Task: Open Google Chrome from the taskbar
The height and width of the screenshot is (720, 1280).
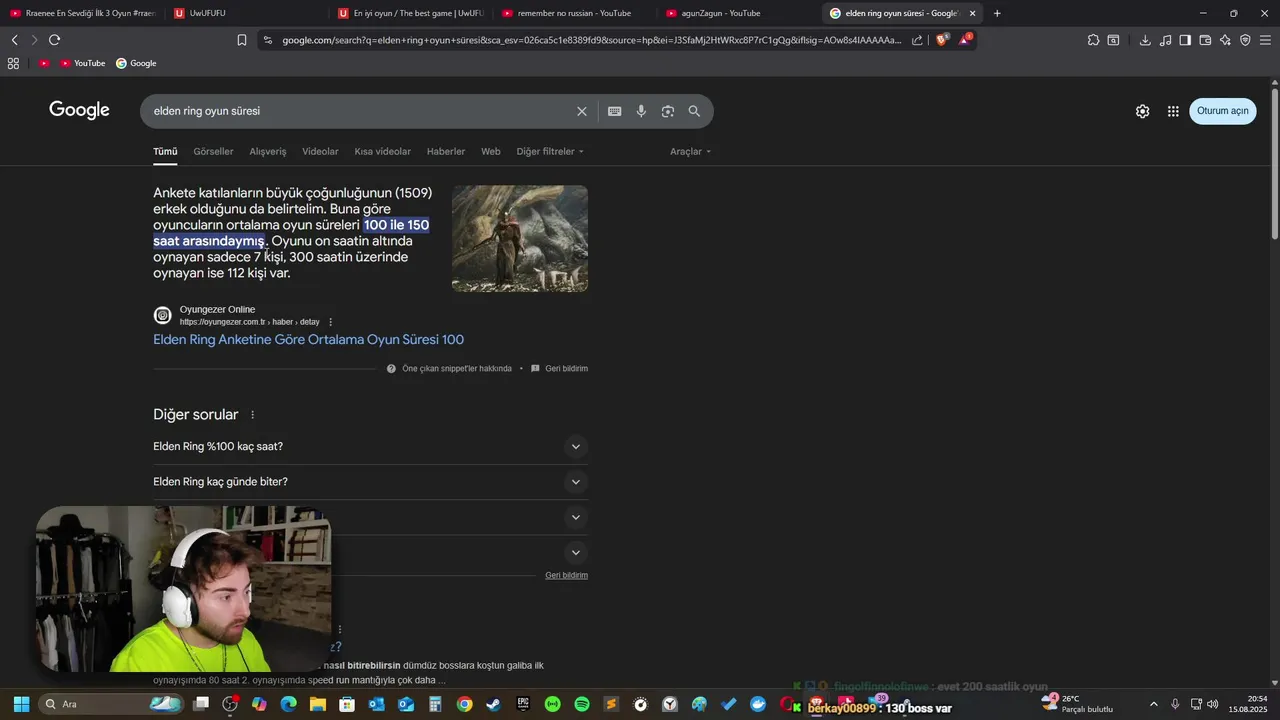Action: tap(464, 704)
